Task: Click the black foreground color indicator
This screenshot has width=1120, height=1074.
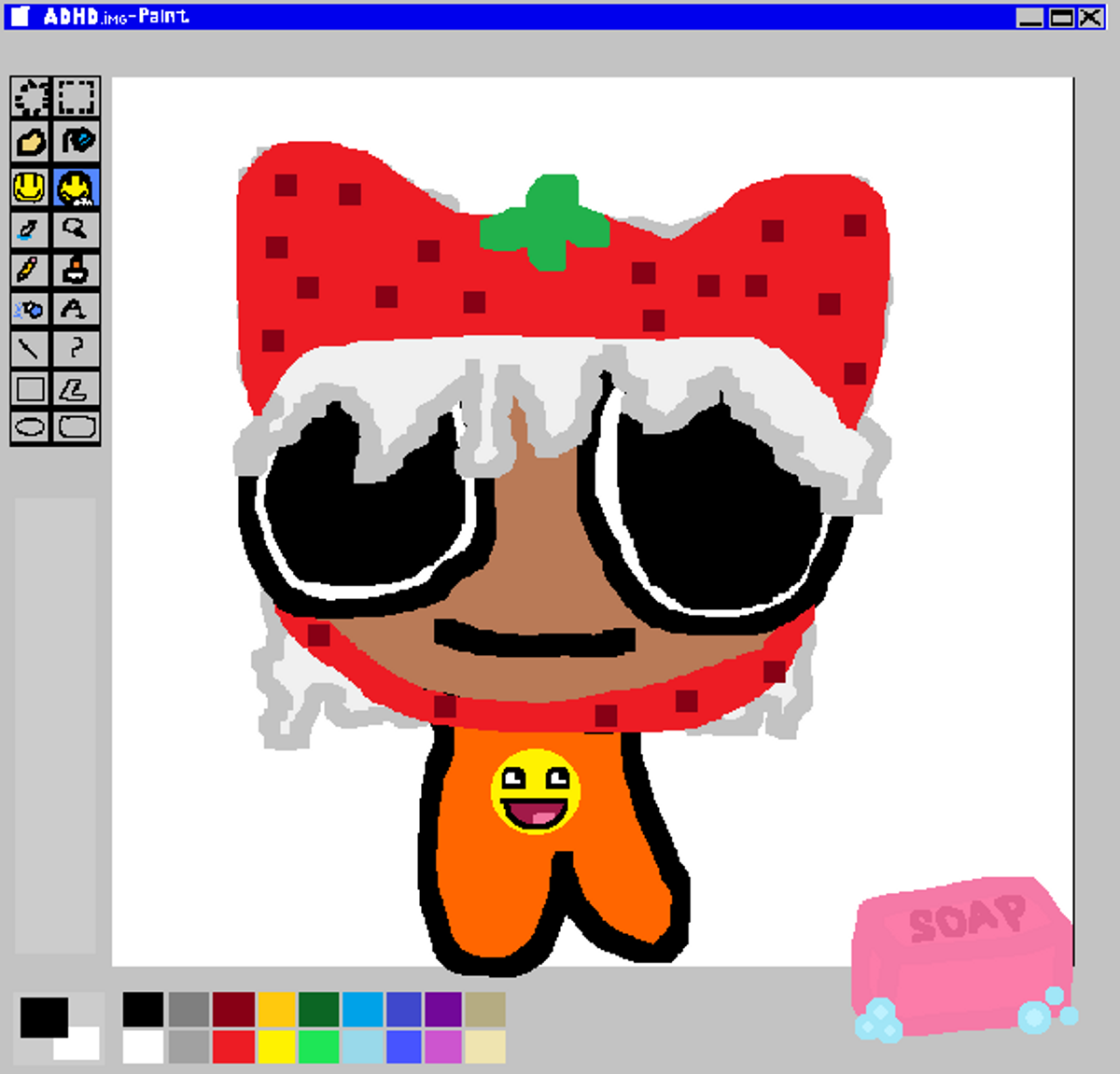Action: [44, 1017]
